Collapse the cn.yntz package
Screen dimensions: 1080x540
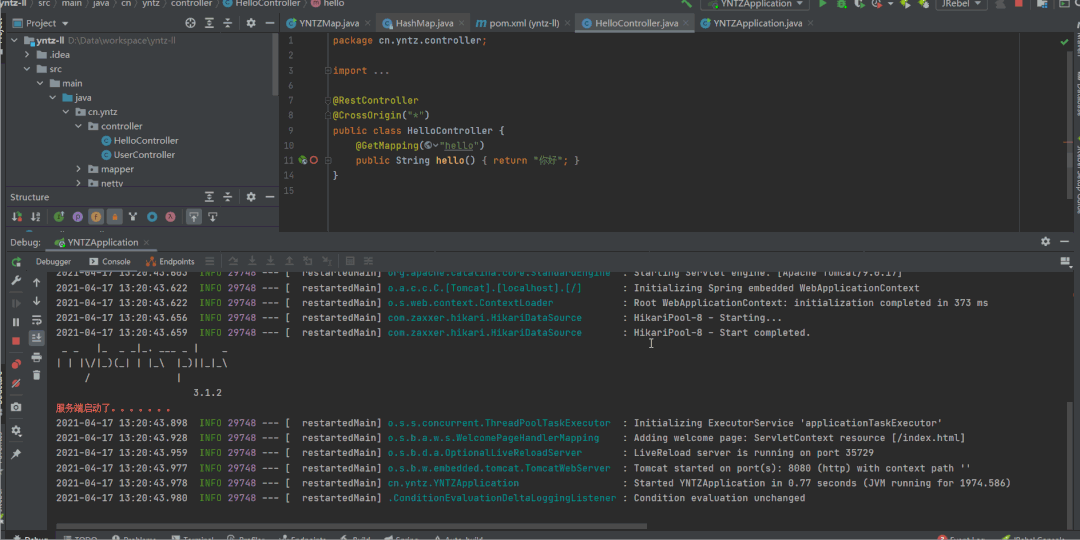click(65, 112)
